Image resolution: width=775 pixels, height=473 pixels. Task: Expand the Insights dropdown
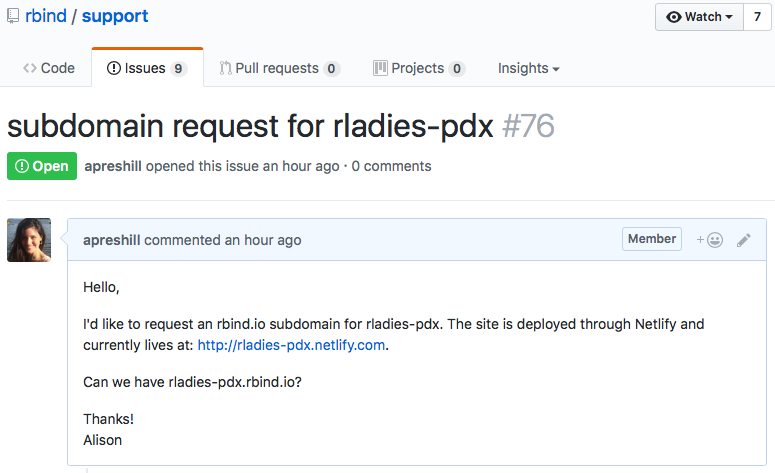point(528,68)
